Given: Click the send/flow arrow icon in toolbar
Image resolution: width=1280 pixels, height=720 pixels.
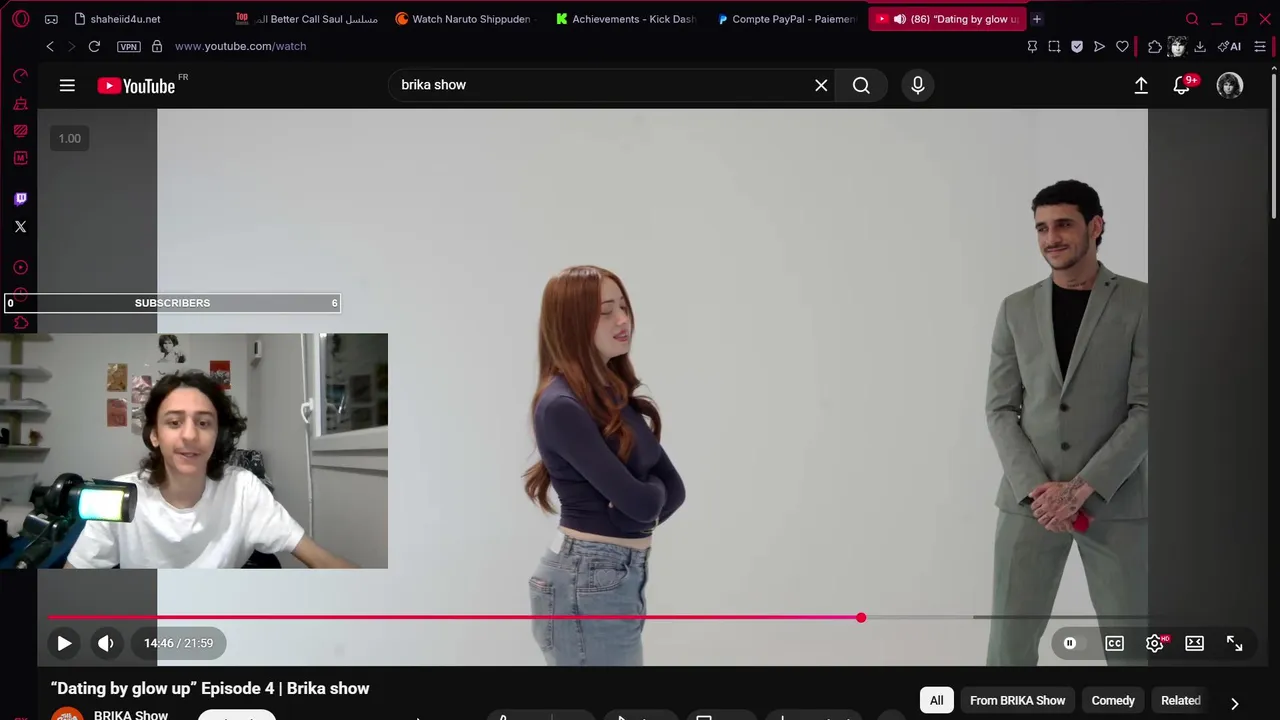Looking at the screenshot, I should pyautogui.click(x=1099, y=46).
